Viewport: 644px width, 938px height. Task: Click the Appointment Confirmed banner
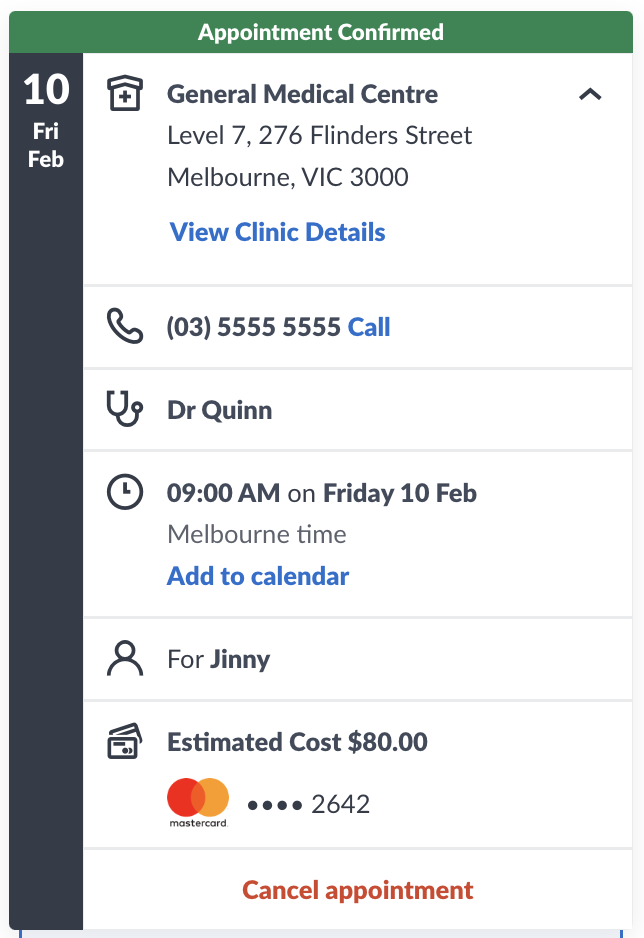[321, 32]
